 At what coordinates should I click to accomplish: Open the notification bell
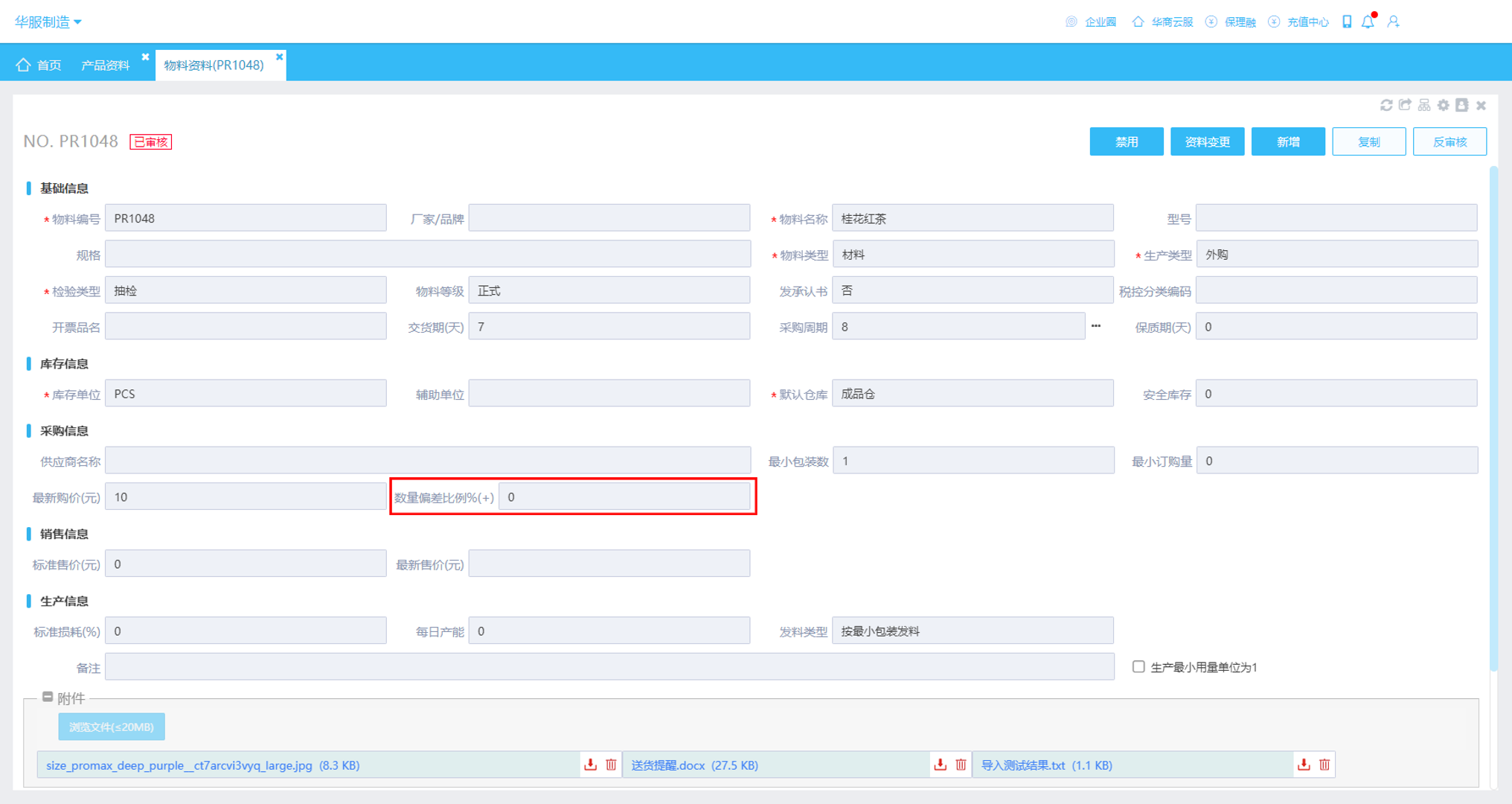tap(1368, 22)
